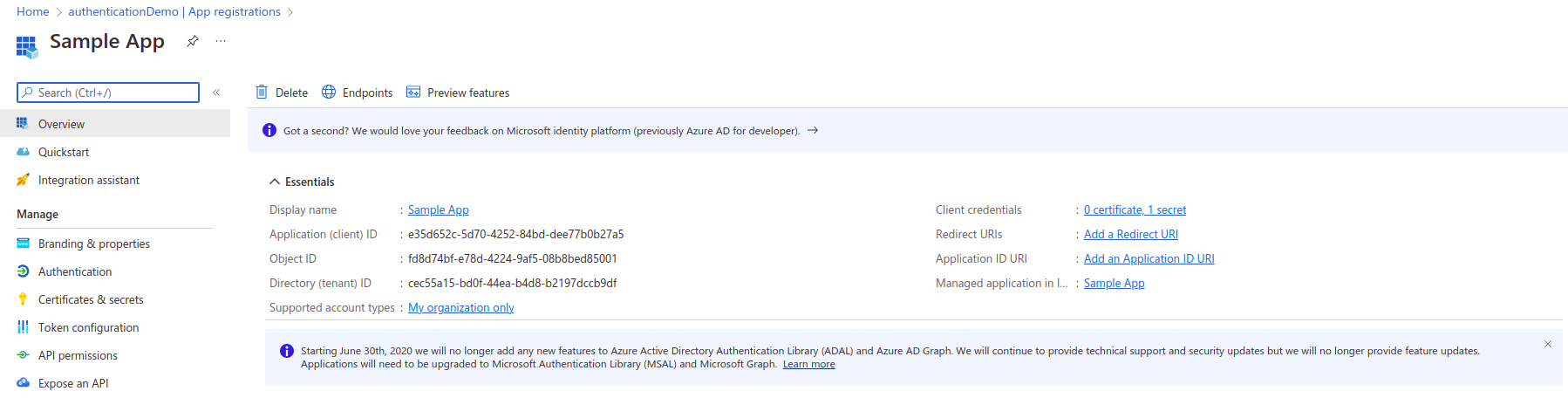This screenshot has height=398, width=1568.
Task: Open authenticationDemo | App registrations breadcrumb
Action: click(174, 11)
